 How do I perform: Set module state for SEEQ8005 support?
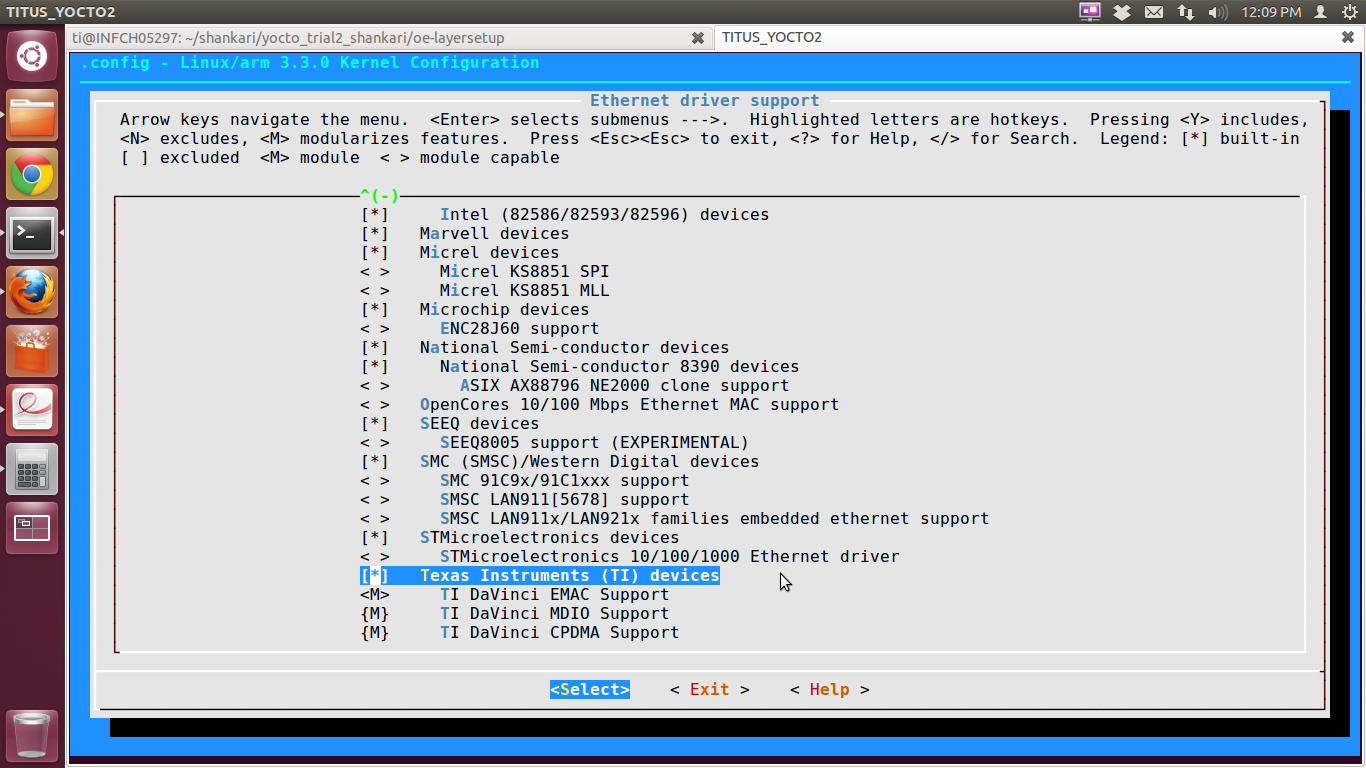pyautogui.click(x=375, y=442)
